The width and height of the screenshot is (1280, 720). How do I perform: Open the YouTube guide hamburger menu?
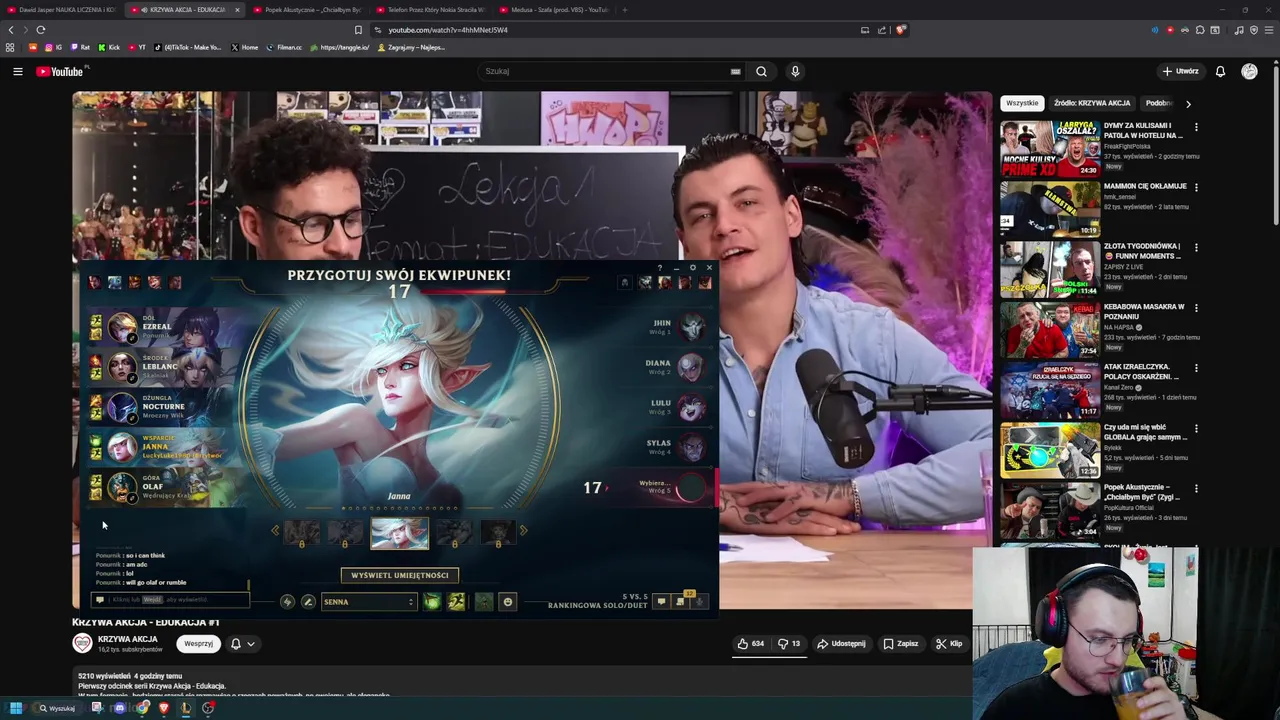click(18, 71)
